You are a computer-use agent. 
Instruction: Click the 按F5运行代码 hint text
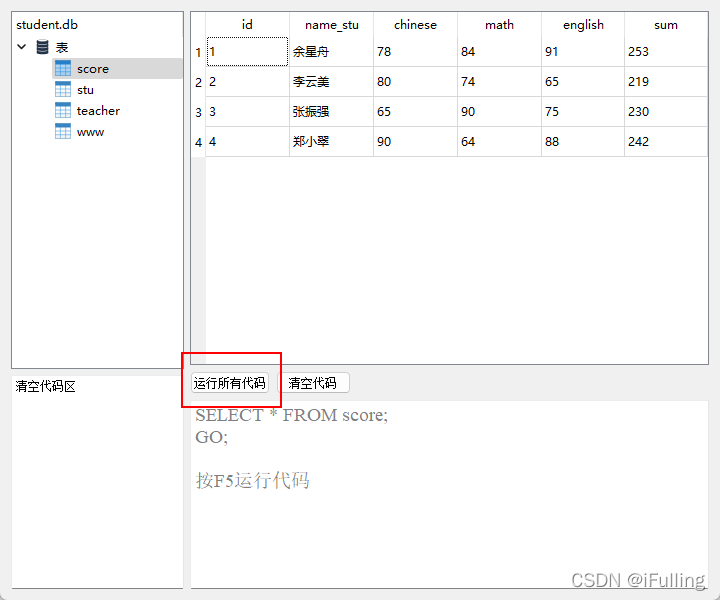click(x=253, y=481)
